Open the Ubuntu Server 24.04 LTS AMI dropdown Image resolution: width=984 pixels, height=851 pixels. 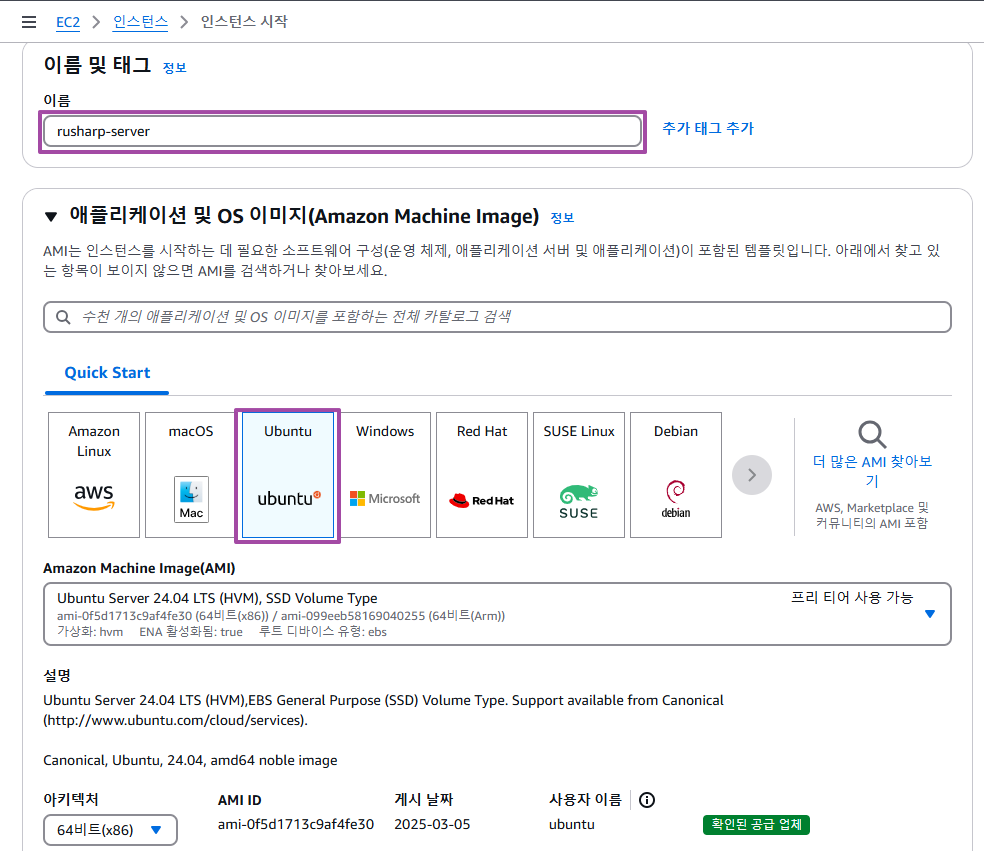[x=497, y=614]
